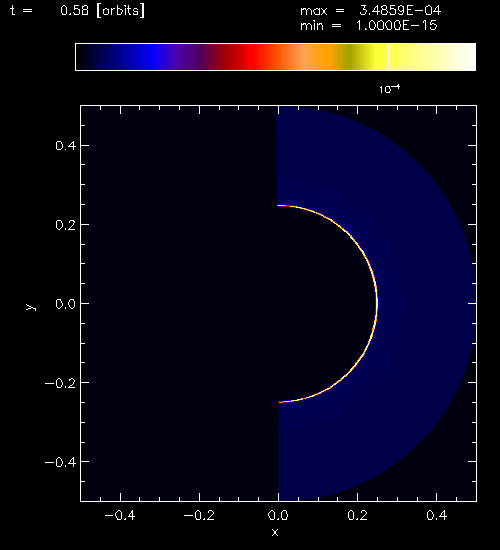Click the white vertical marker in the colorbar

point(388,57)
